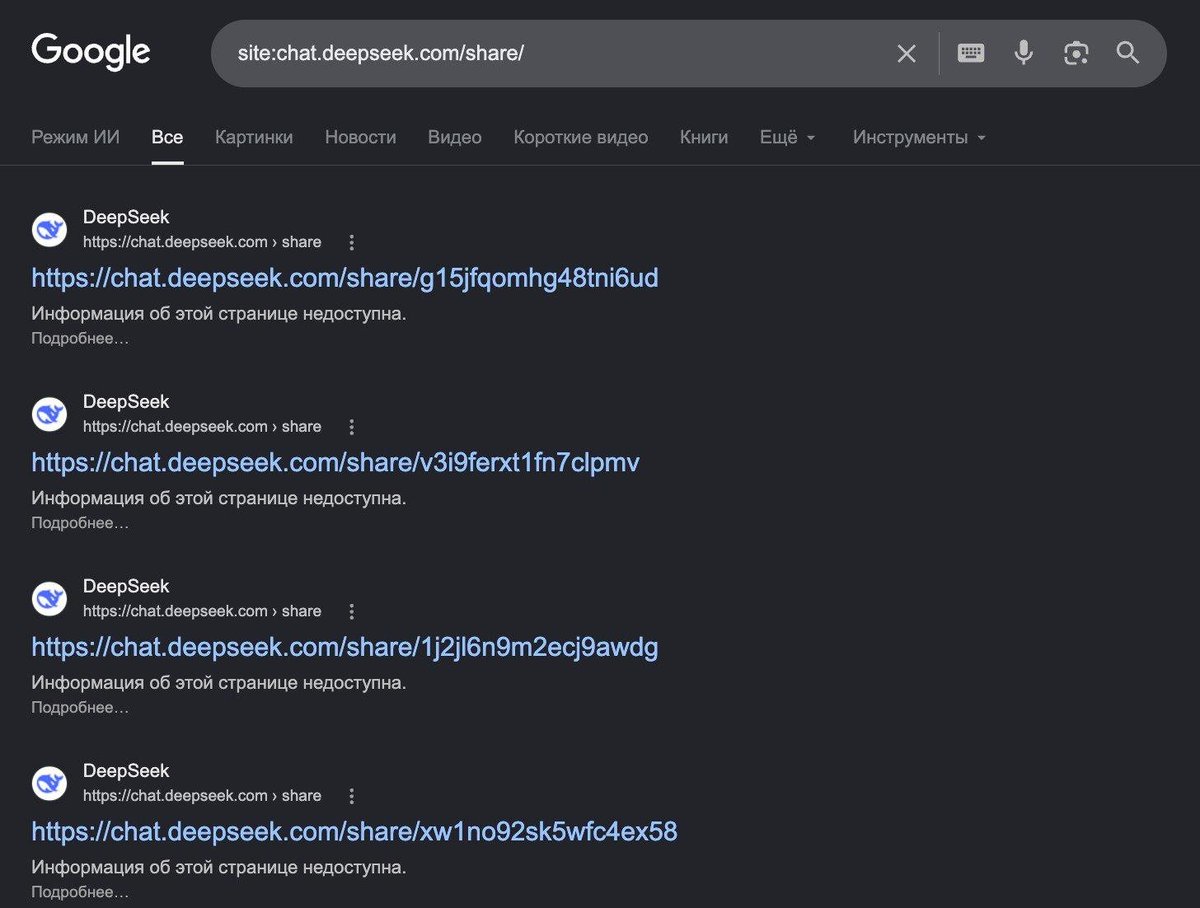
Task: Click Информация... недоступна snippet under g15jfqomhg48tni6ud result
Action: click(x=219, y=313)
